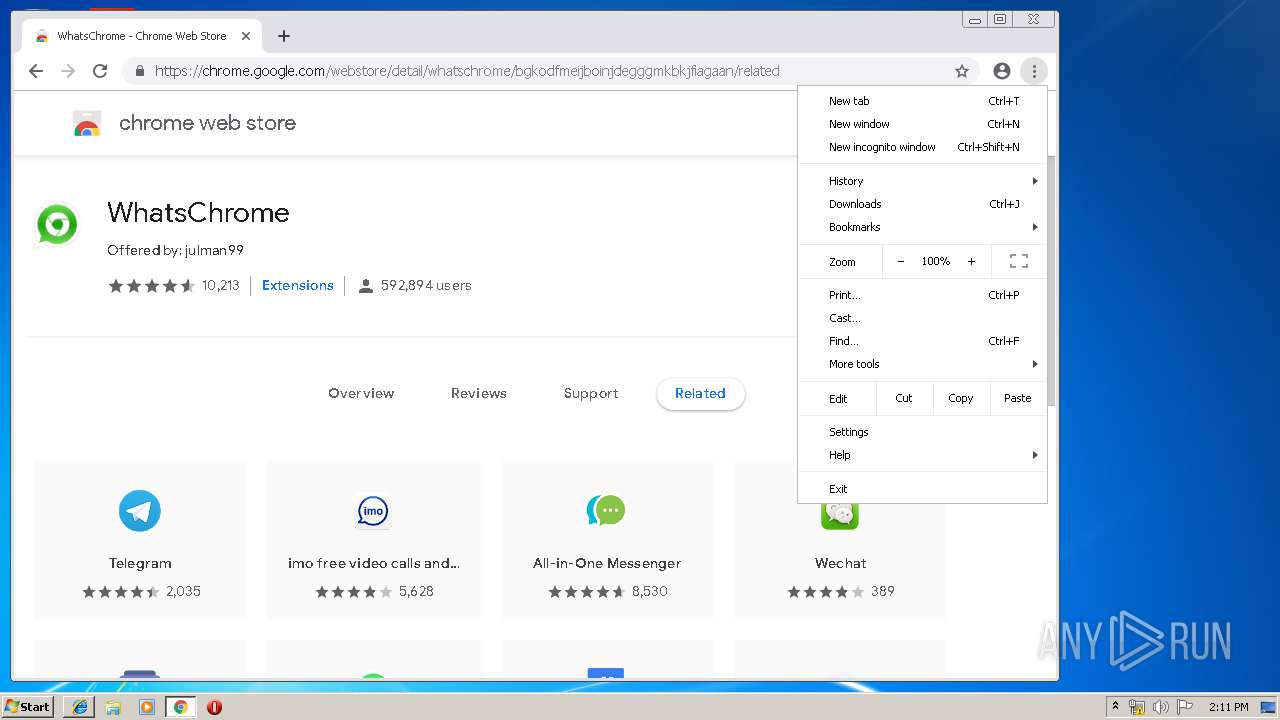1280x720 pixels.
Task: Click the 10,213 ratings count
Action: click(221, 285)
